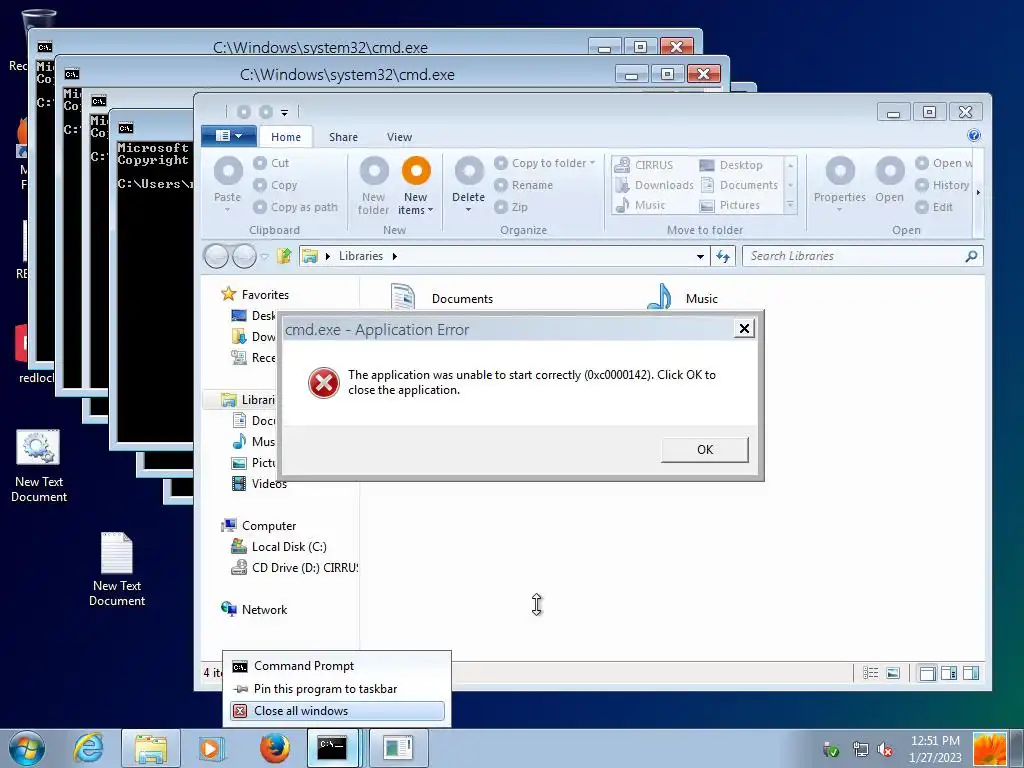
Task: Choose Desktop in Move to folder gallery
Action: tap(731, 165)
